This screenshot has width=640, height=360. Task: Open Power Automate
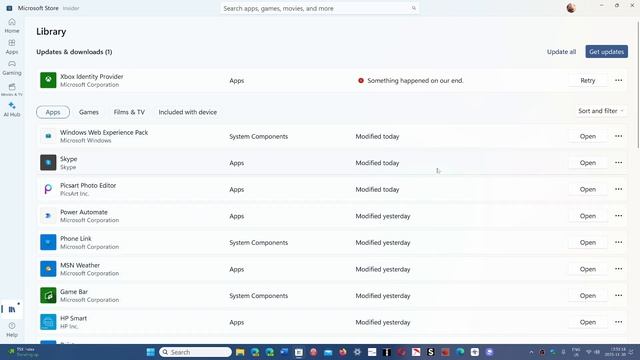point(588,216)
